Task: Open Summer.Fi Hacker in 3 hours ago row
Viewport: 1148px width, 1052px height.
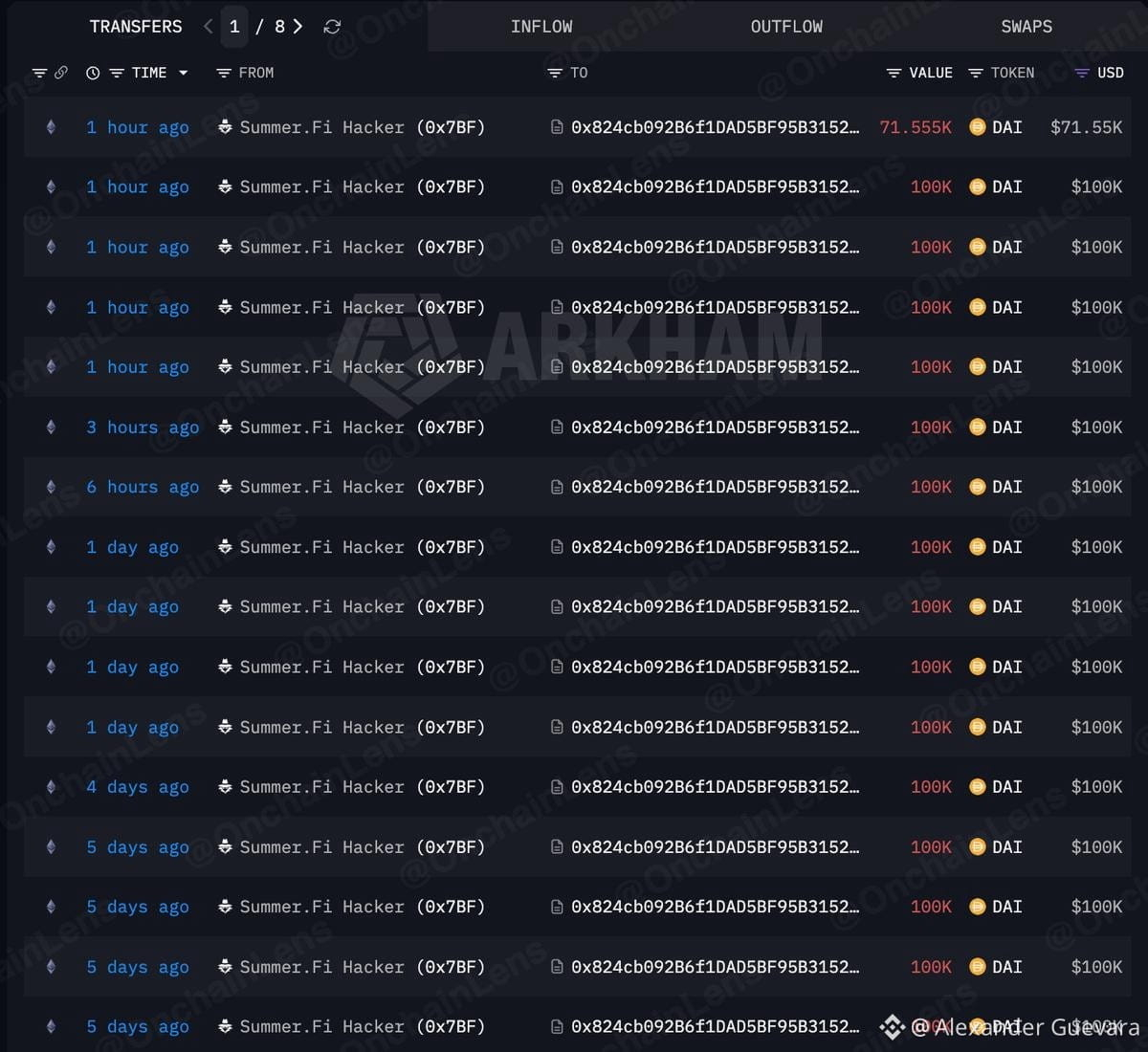Action: [x=363, y=427]
